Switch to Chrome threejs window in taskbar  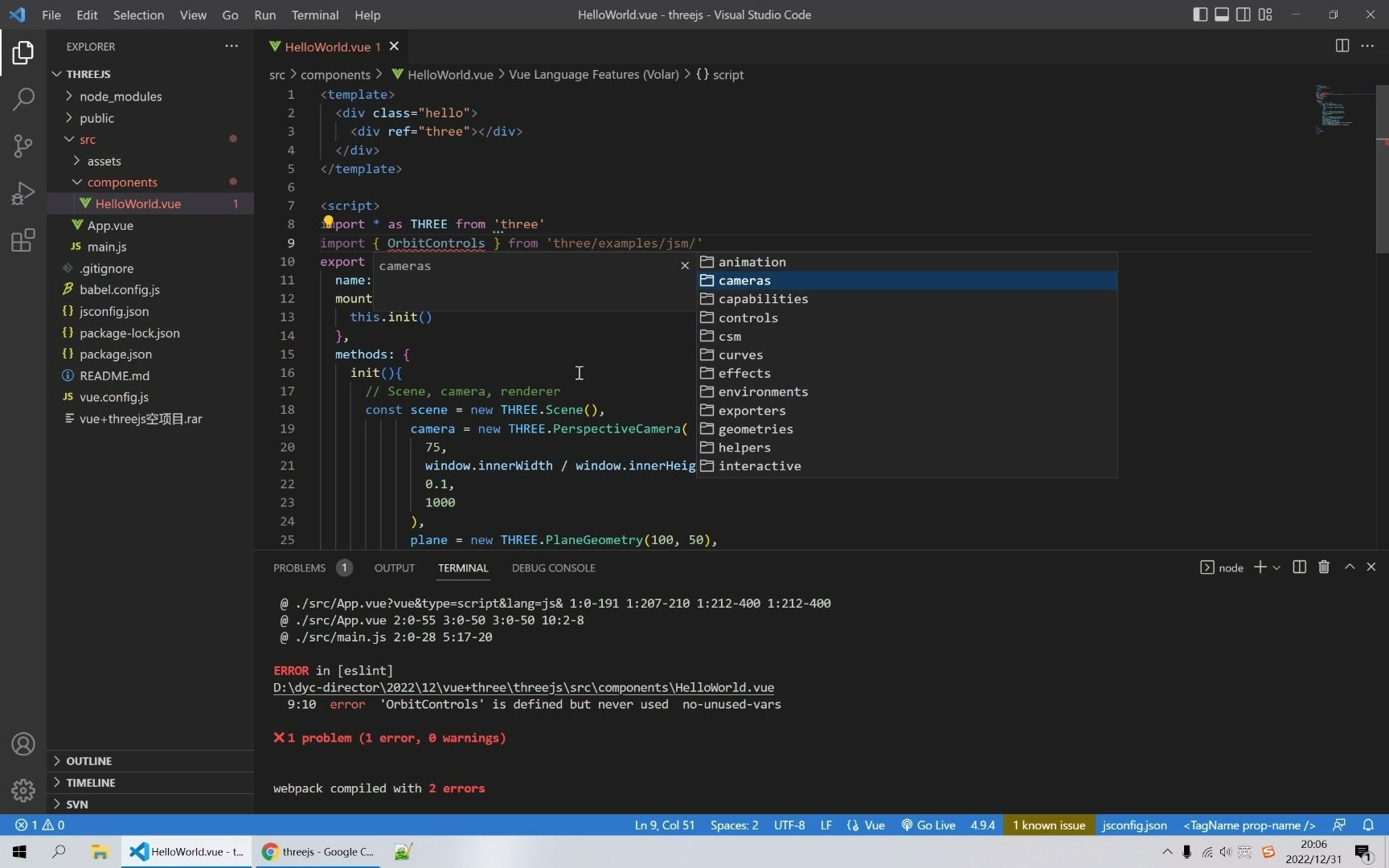[x=318, y=852]
